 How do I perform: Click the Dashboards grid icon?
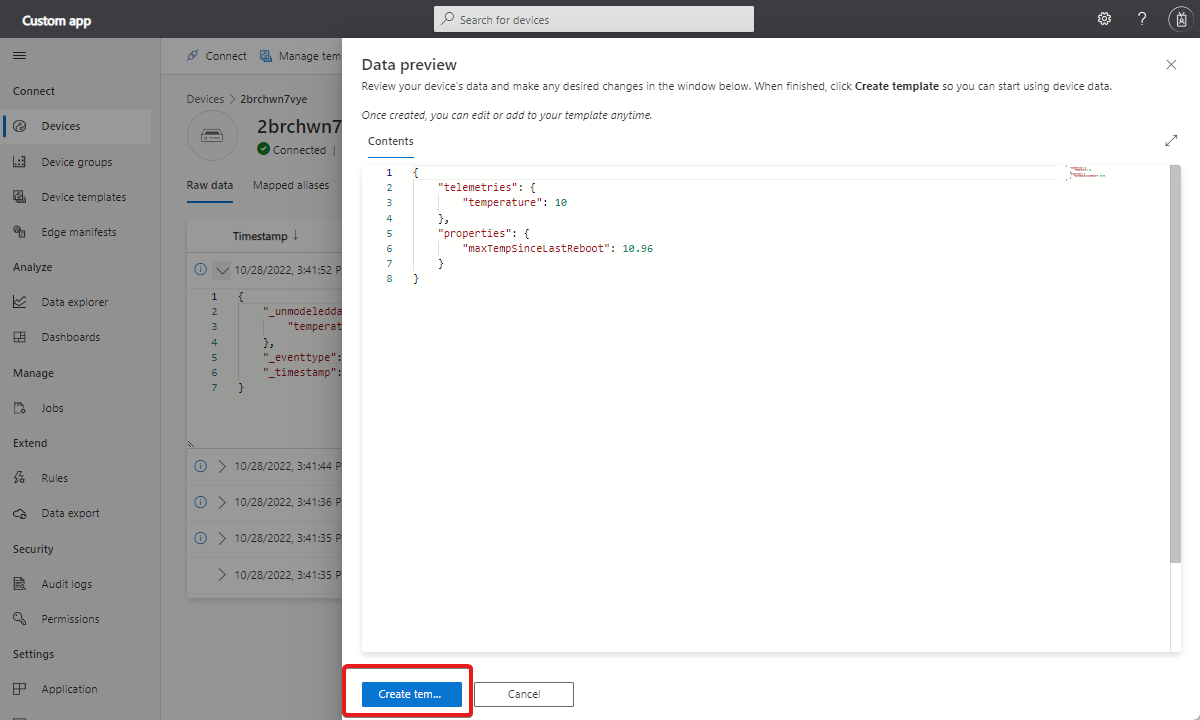click(20, 337)
